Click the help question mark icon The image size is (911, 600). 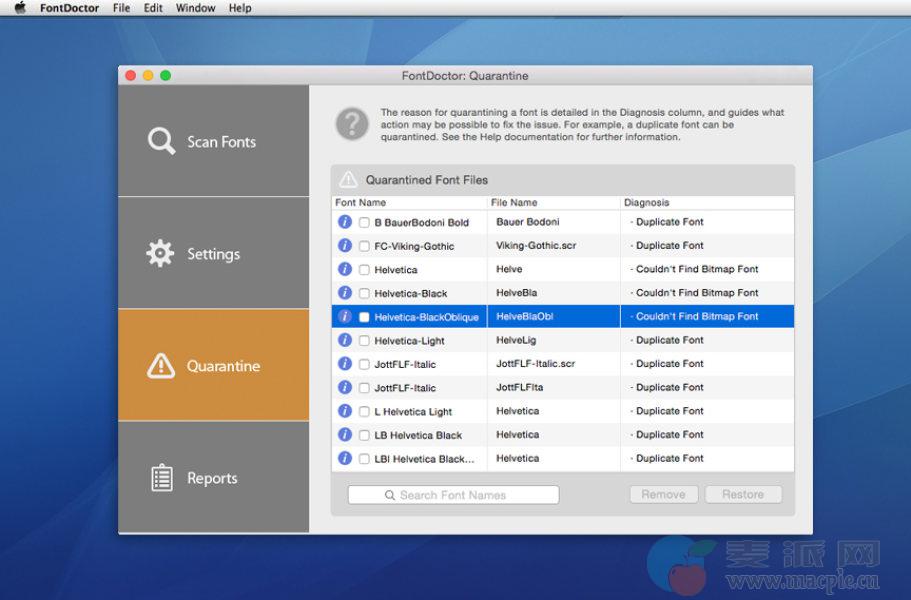point(352,125)
